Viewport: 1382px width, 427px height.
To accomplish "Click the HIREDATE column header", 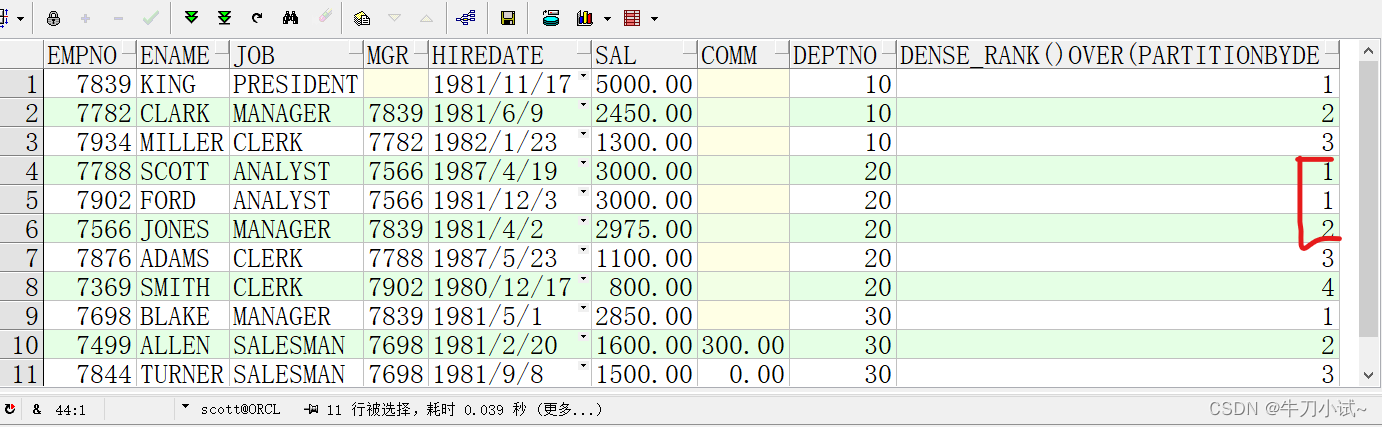I will (x=509, y=55).
